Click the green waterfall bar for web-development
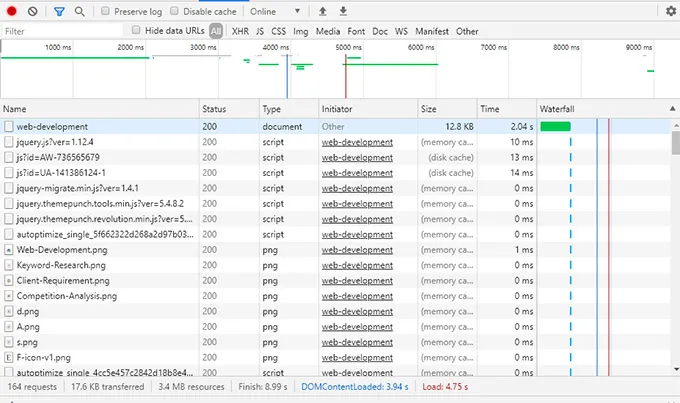Image resolution: width=680 pixels, height=403 pixels. 555,127
